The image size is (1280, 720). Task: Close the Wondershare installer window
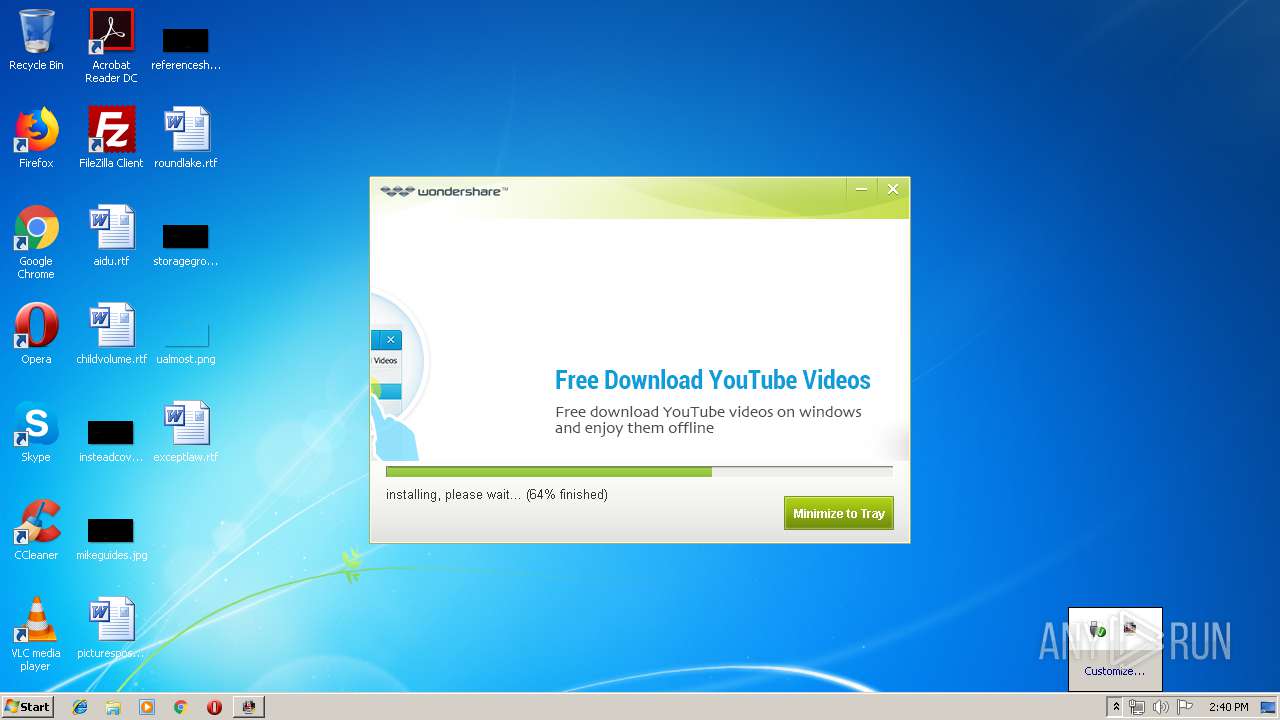pyautogui.click(x=893, y=189)
